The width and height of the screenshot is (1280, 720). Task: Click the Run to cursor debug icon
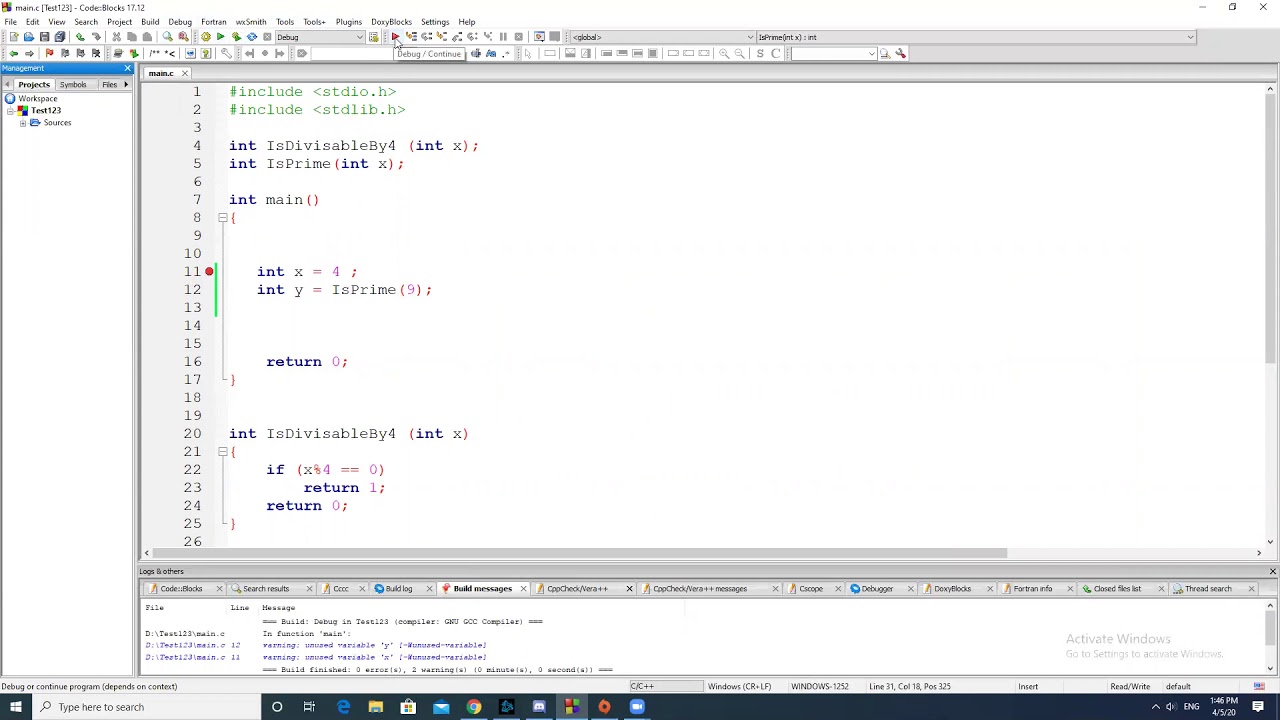[411, 37]
